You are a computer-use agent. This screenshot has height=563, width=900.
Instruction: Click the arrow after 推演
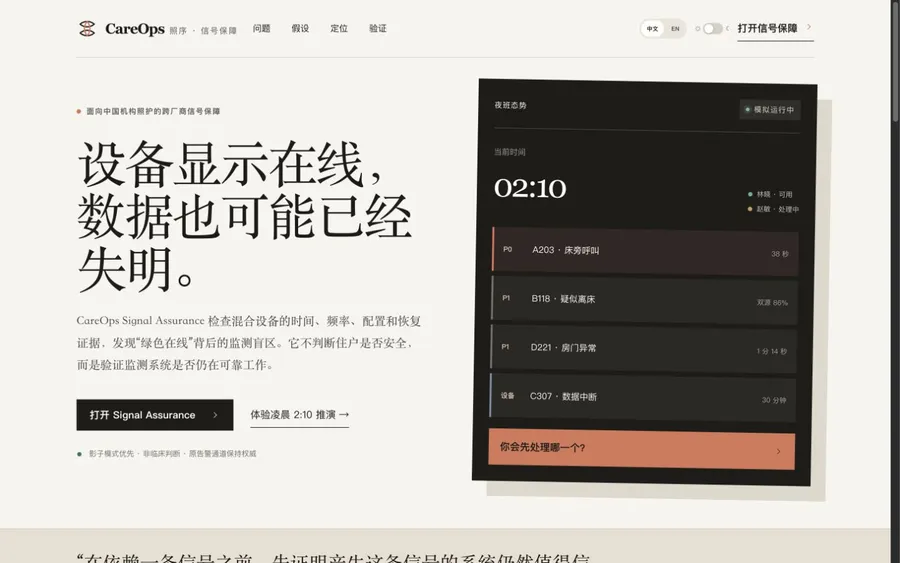coord(344,414)
